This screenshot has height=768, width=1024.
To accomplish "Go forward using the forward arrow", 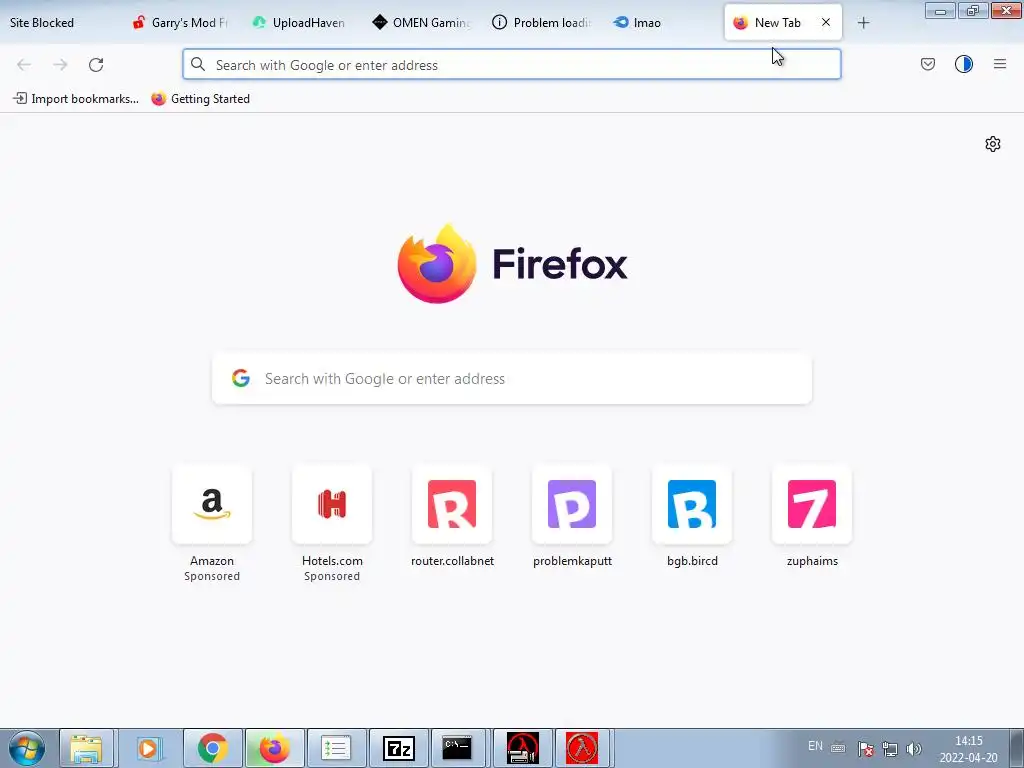I will tap(60, 65).
